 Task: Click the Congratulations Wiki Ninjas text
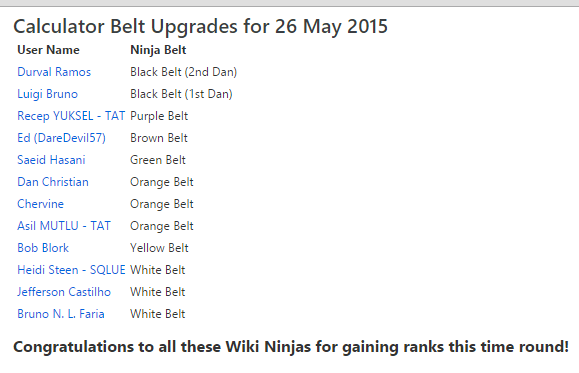291,347
